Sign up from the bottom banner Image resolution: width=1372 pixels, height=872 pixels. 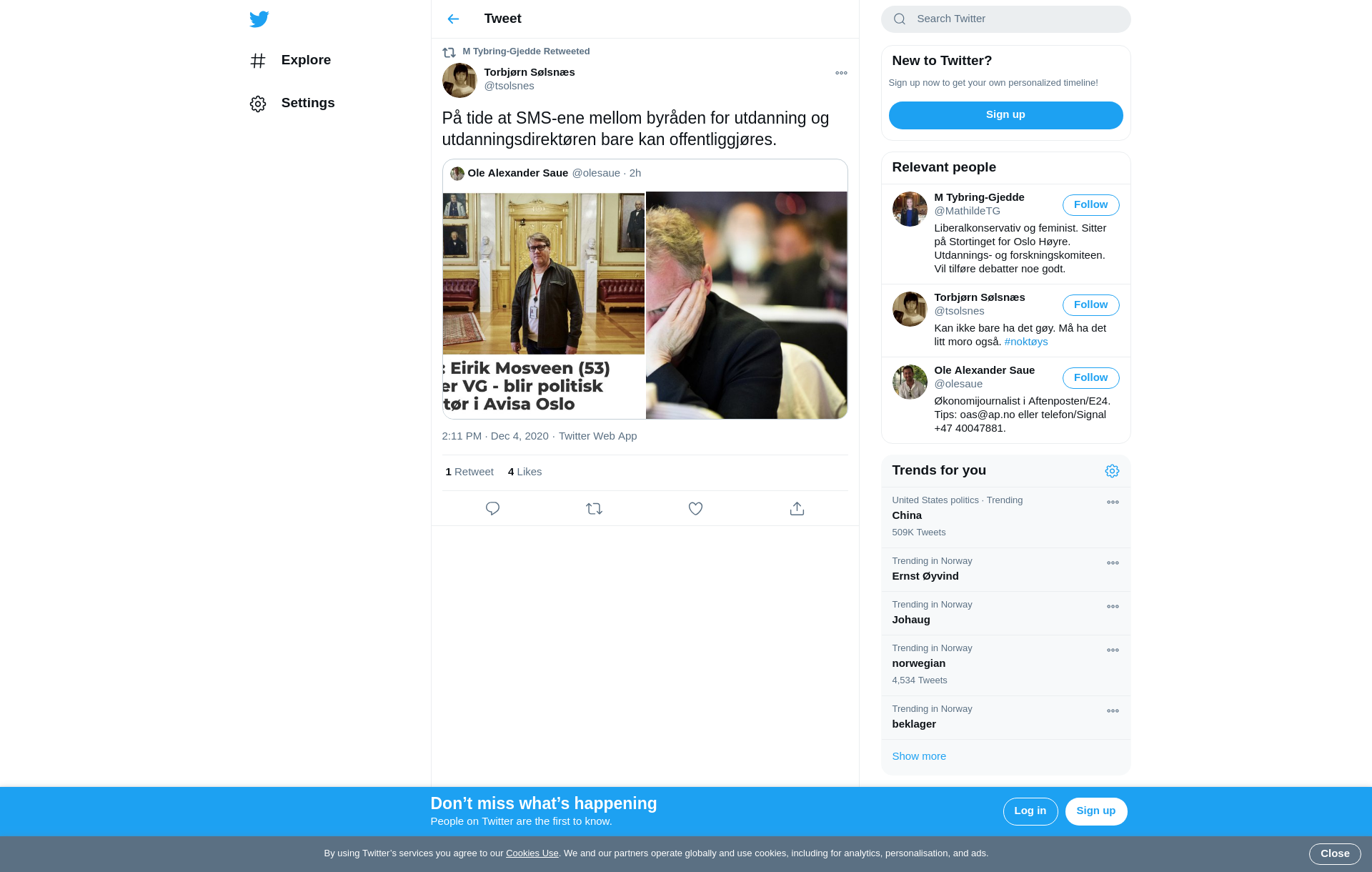point(1095,811)
